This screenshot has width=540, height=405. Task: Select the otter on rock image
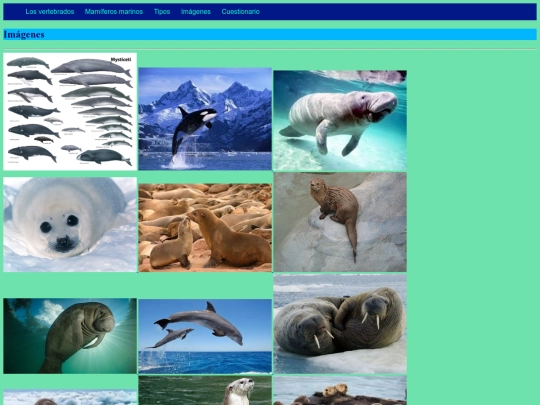[x=340, y=222]
